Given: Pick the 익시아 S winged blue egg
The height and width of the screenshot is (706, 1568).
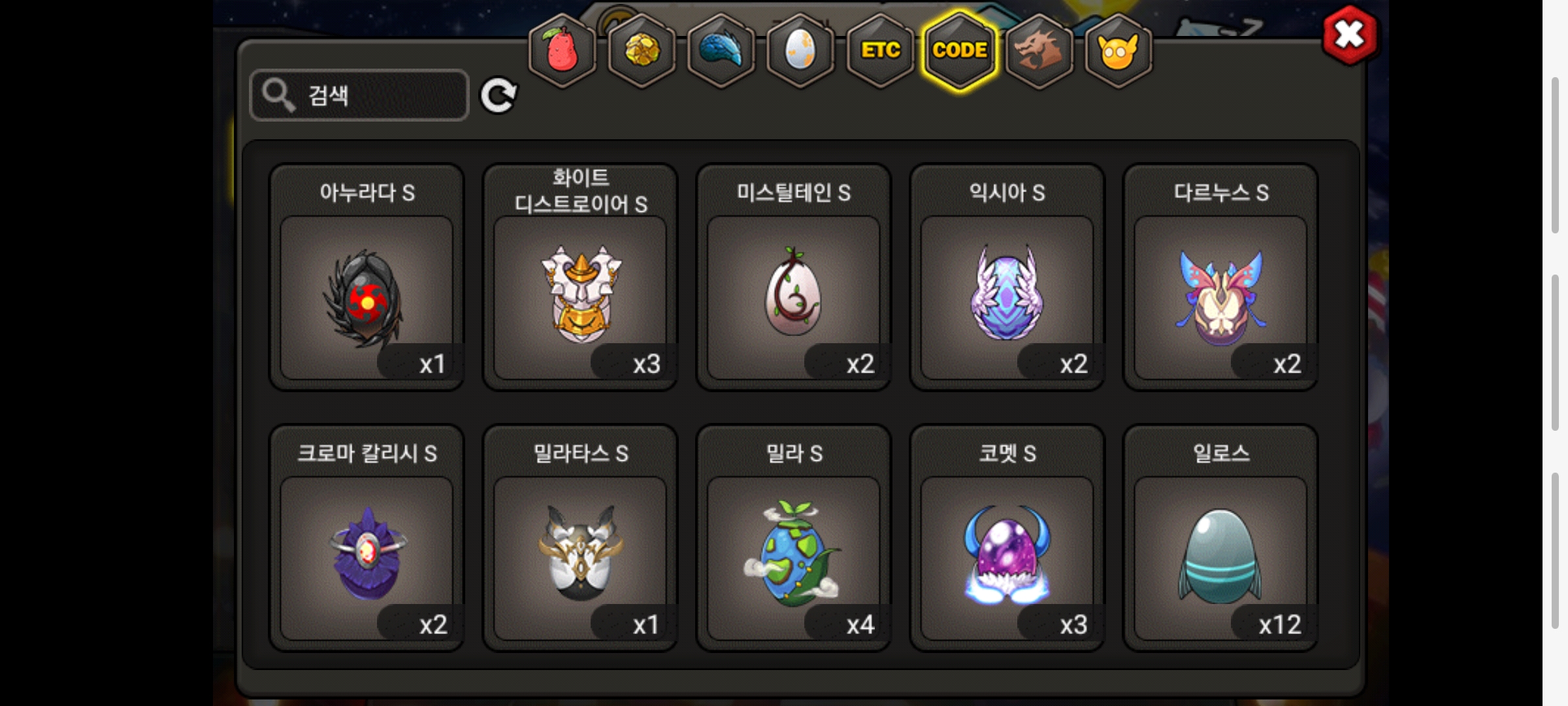Looking at the screenshot, I should point(1007,277).
